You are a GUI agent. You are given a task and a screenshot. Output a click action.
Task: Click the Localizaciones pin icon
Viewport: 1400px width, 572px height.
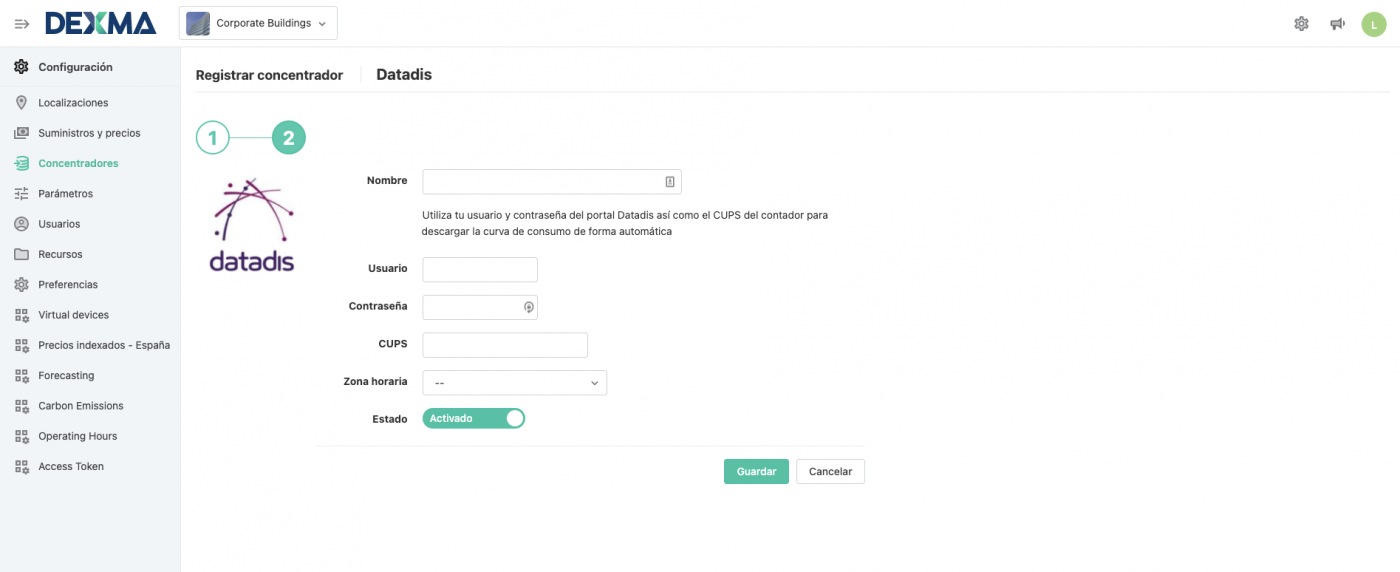[x=21, y=103]
